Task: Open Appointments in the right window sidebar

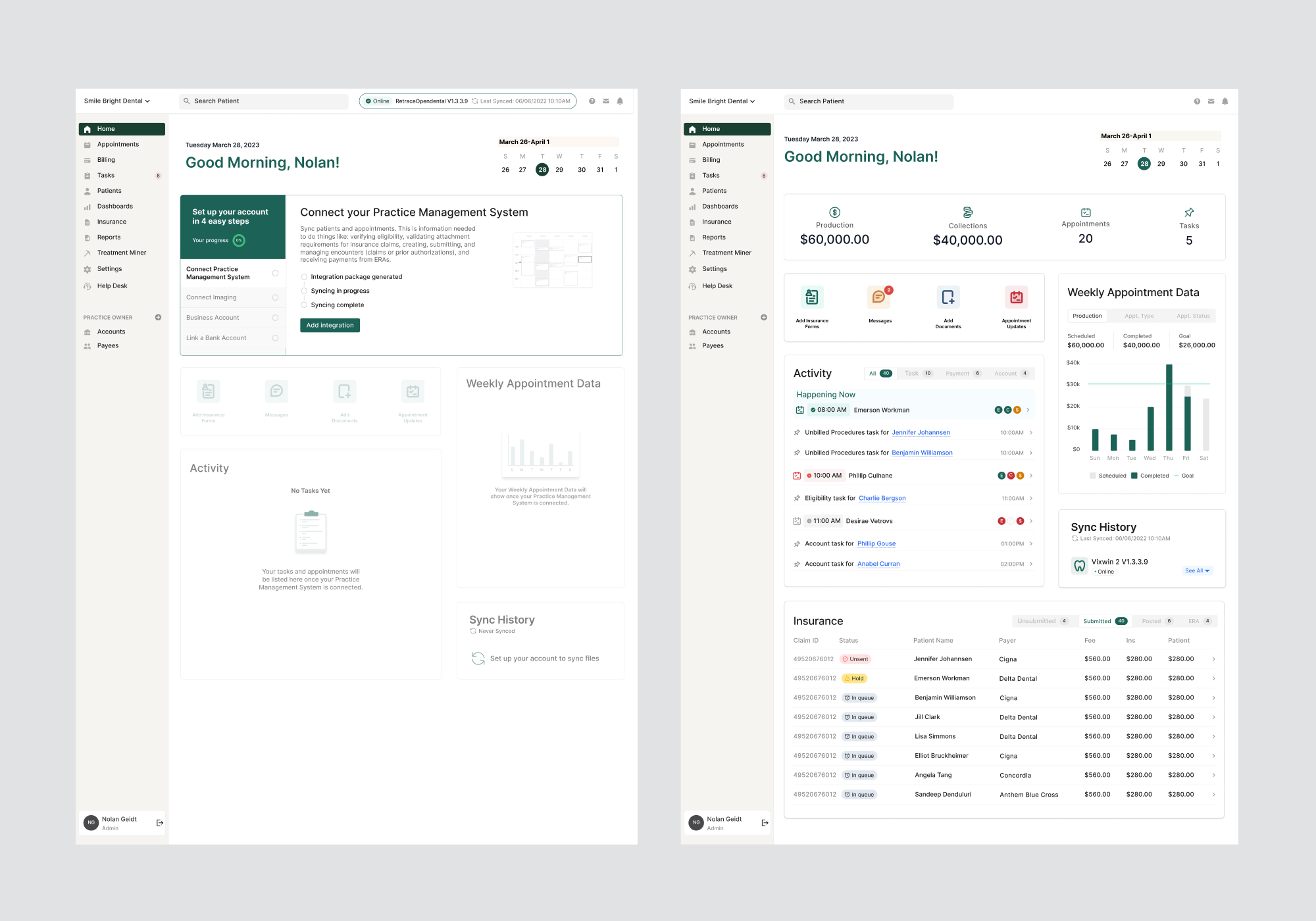Action: point(726,145)
